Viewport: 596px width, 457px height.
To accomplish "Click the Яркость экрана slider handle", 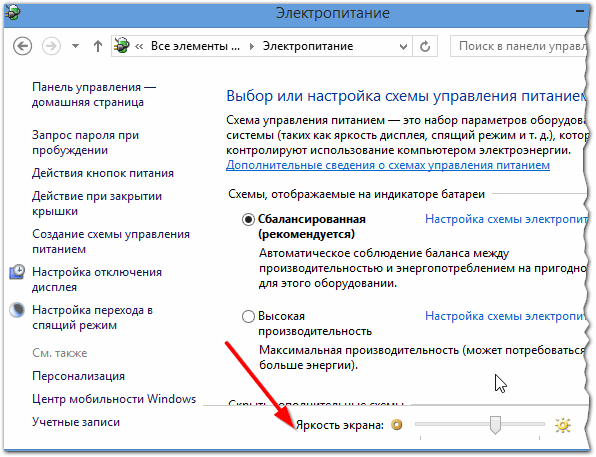I will pos(495,425).
